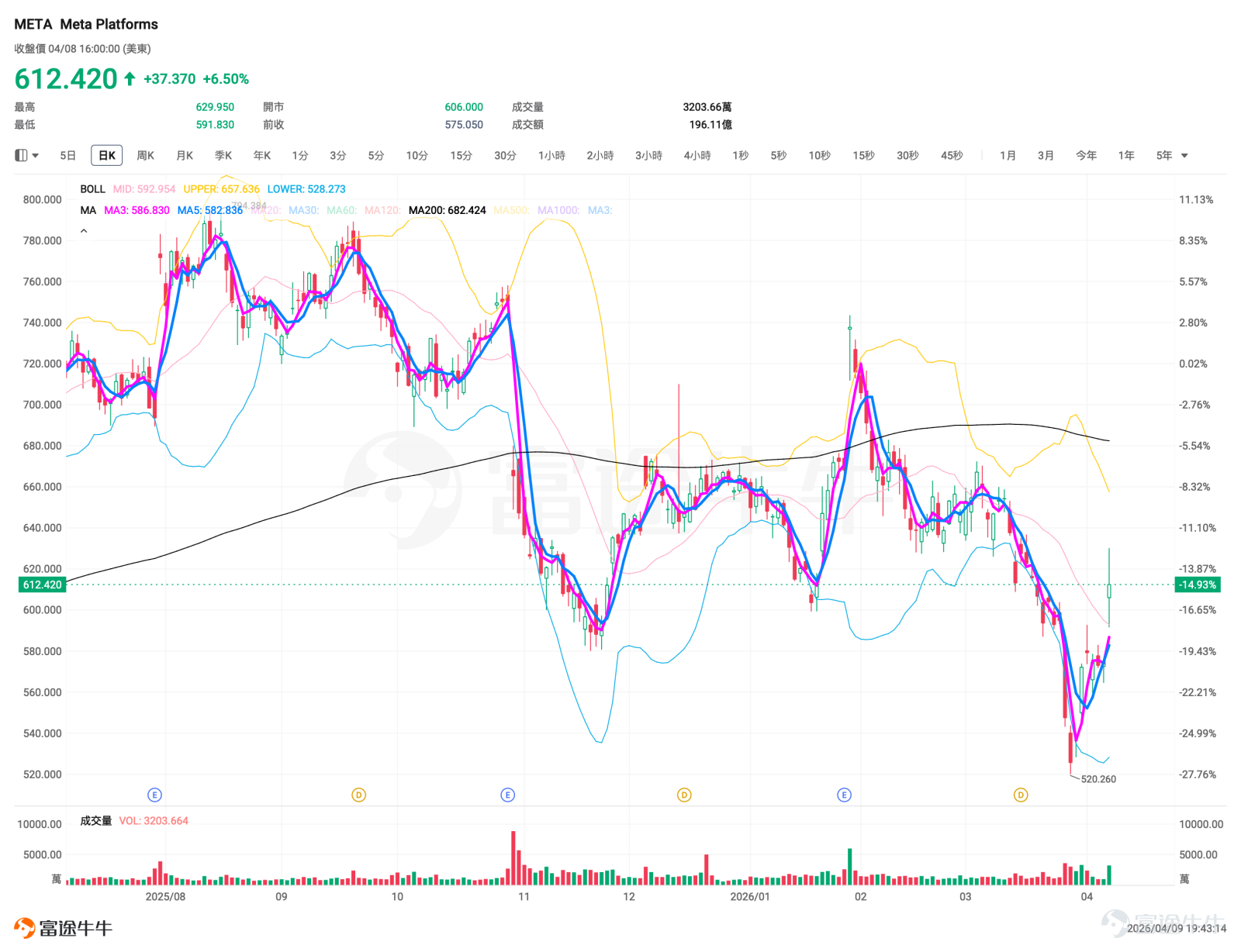Select the 15分 interval
Viewport: 1241px width, 952px height.
[x=461, y=156]
